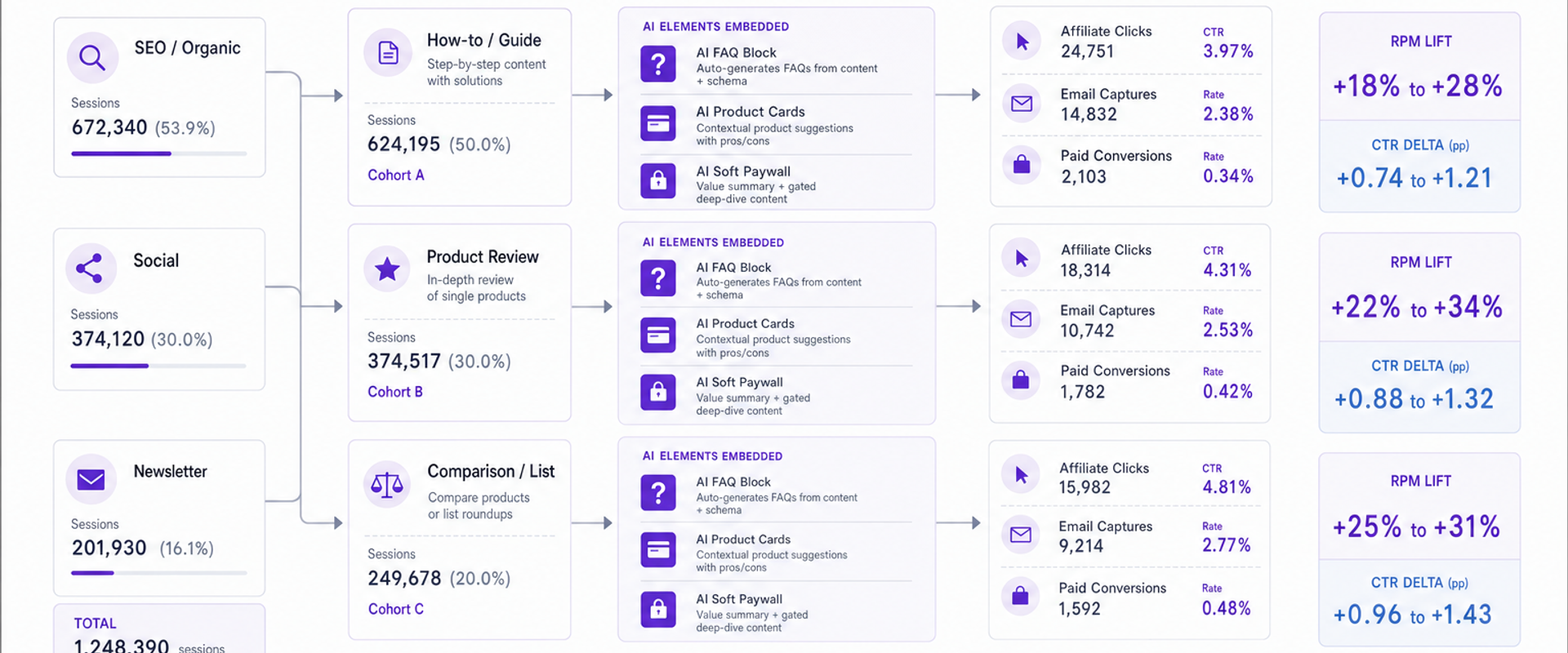Select the 374,120 Social sessions value
This screenshot has width=1568, height=653.
108,339
